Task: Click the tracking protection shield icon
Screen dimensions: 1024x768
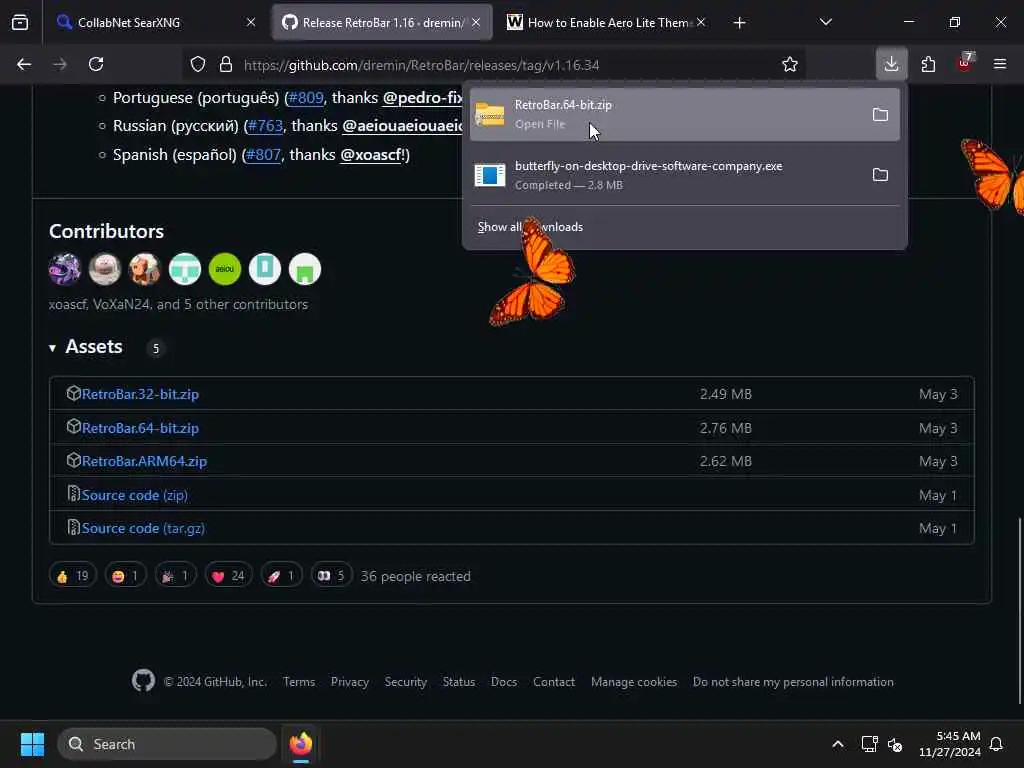Action: click(x=198, y=64)
